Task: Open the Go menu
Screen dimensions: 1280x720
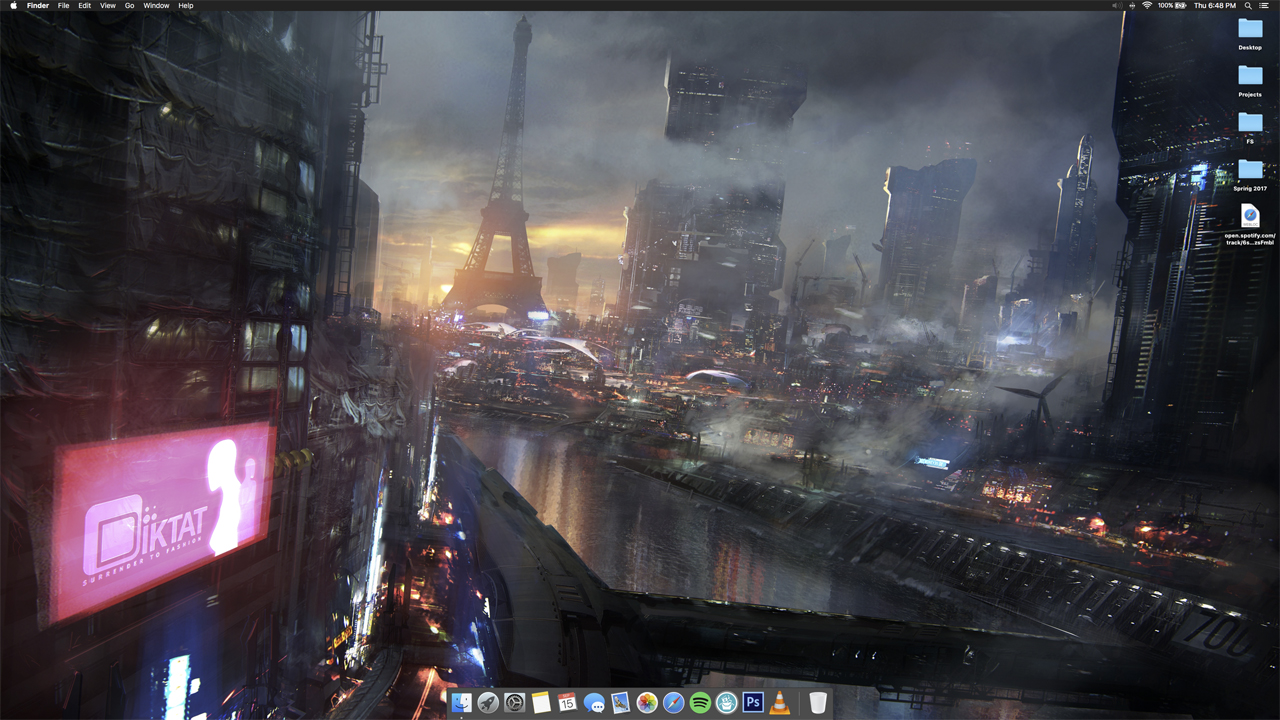Action: click(x=129, y=5)
